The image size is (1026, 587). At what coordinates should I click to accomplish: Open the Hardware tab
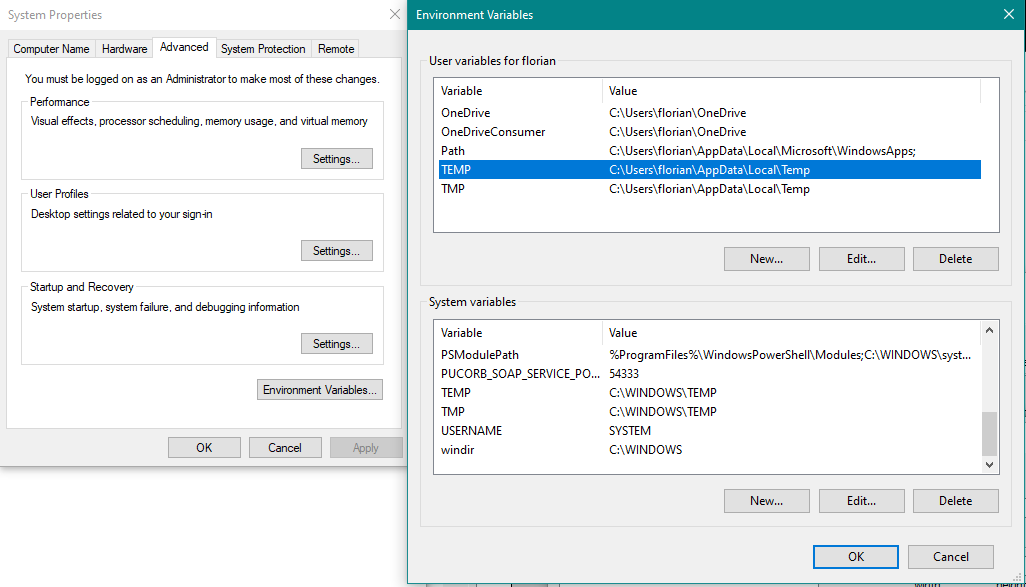(125, 49)
